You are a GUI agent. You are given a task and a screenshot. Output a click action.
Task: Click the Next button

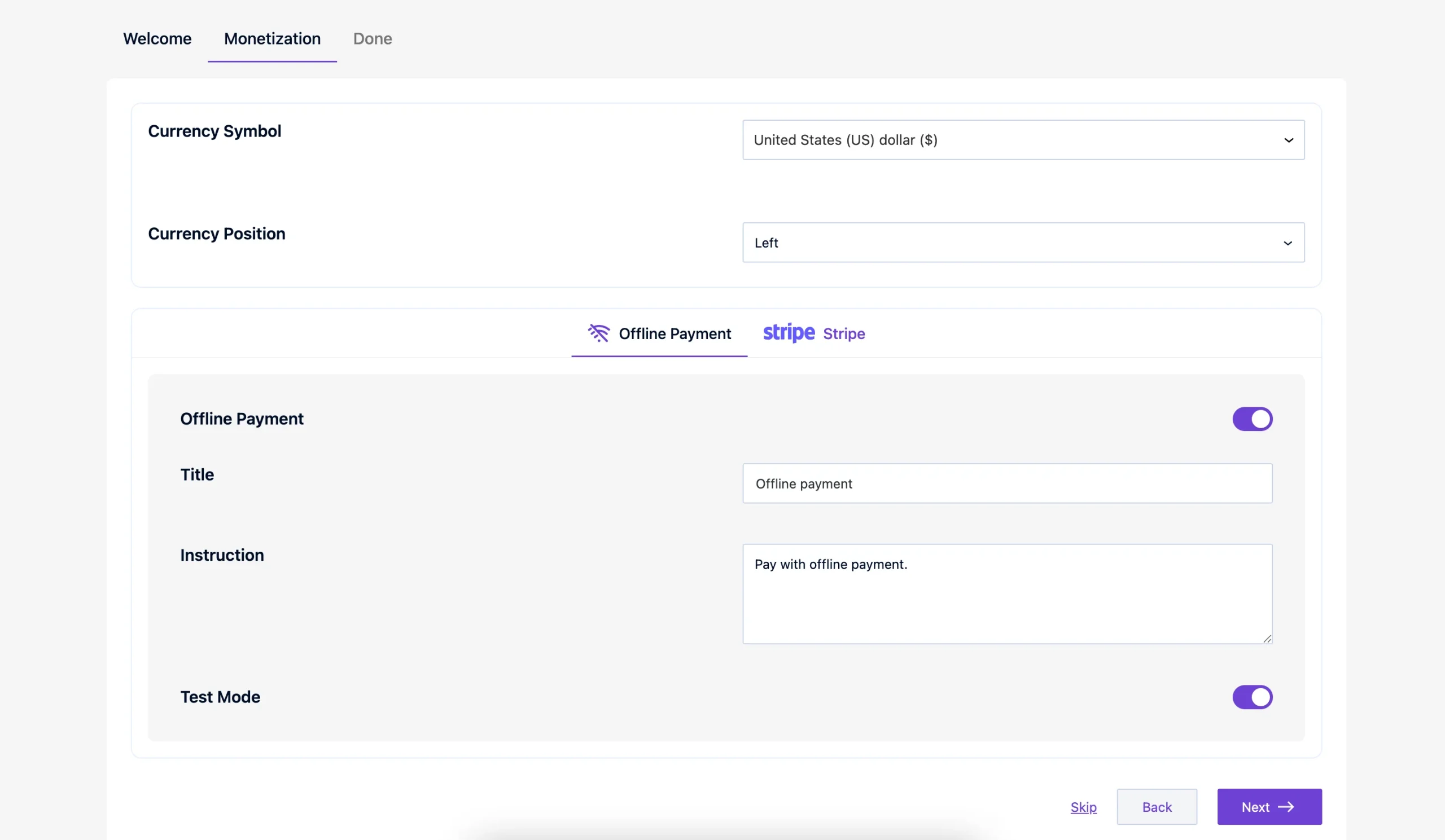1269,807
